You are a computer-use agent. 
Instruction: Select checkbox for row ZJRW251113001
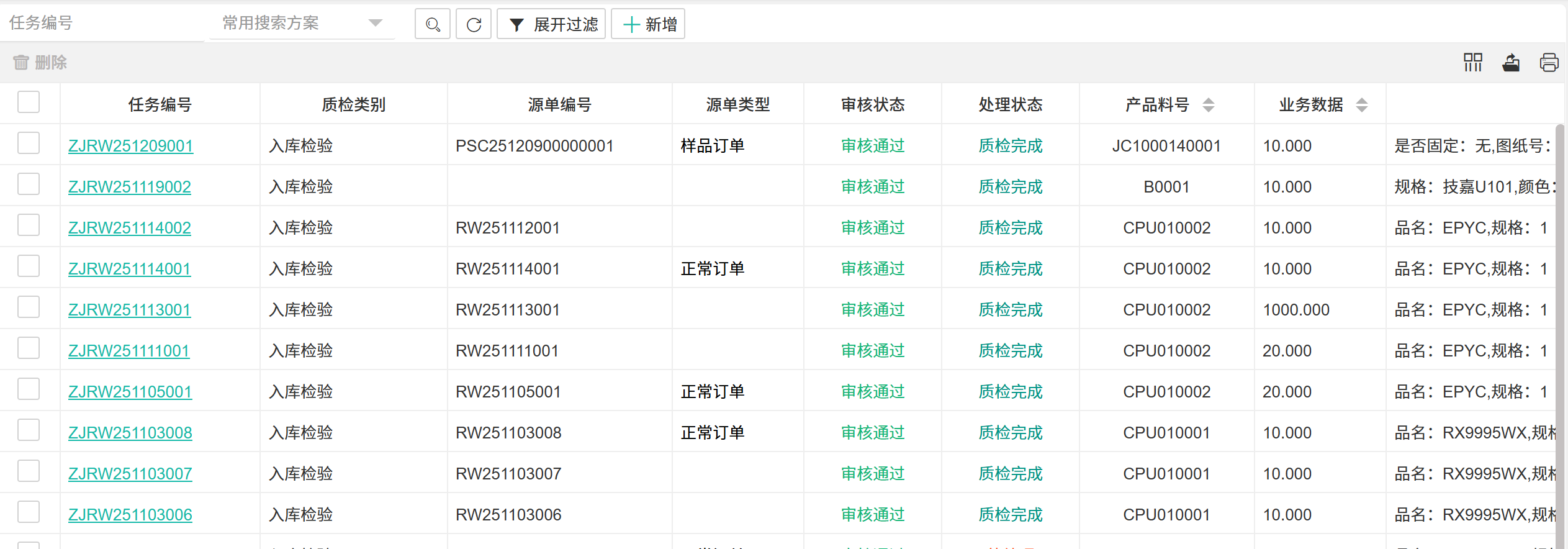[x=29, y=307]
